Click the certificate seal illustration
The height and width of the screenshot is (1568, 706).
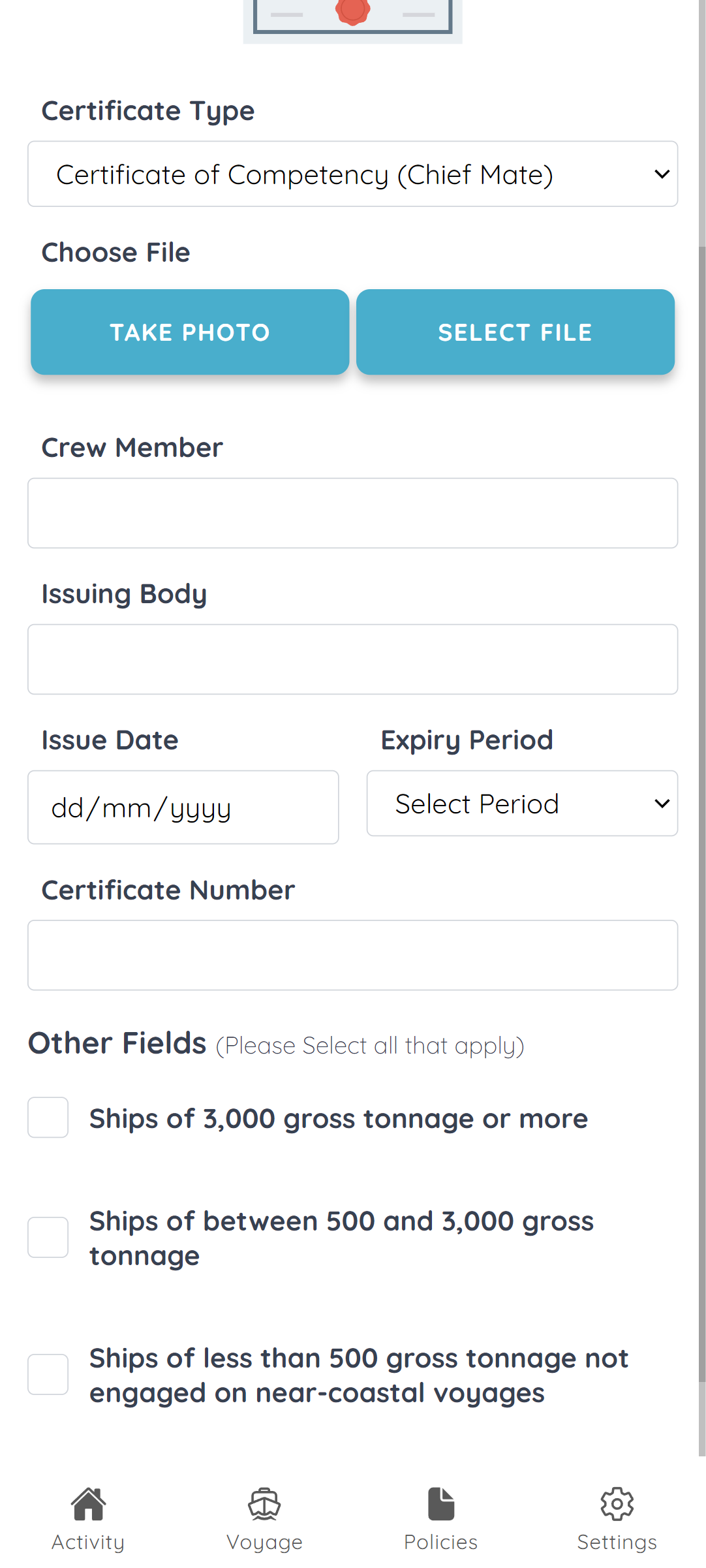click(352, 13)
